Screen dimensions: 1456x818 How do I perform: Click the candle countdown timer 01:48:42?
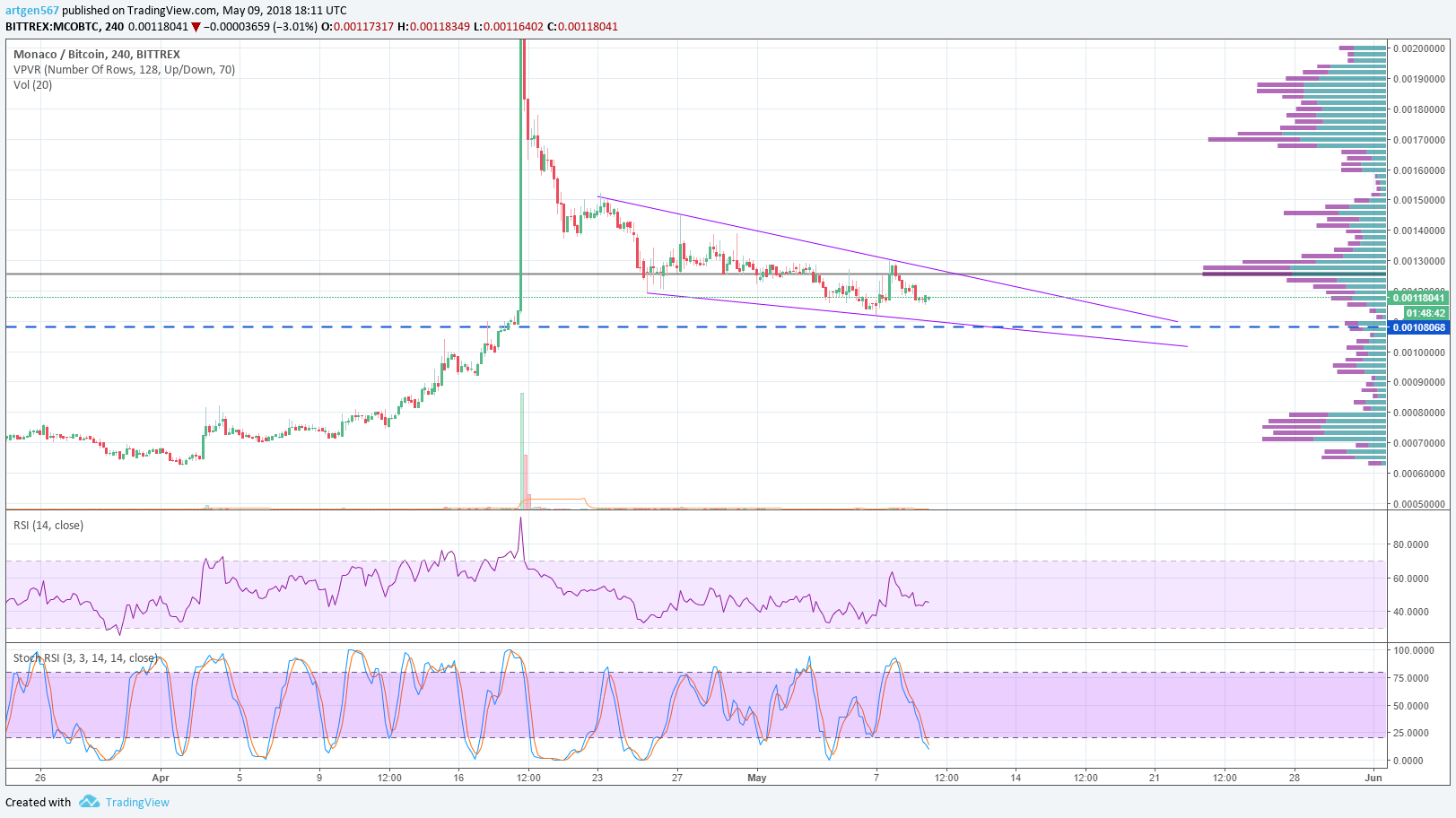point(1425,313)
